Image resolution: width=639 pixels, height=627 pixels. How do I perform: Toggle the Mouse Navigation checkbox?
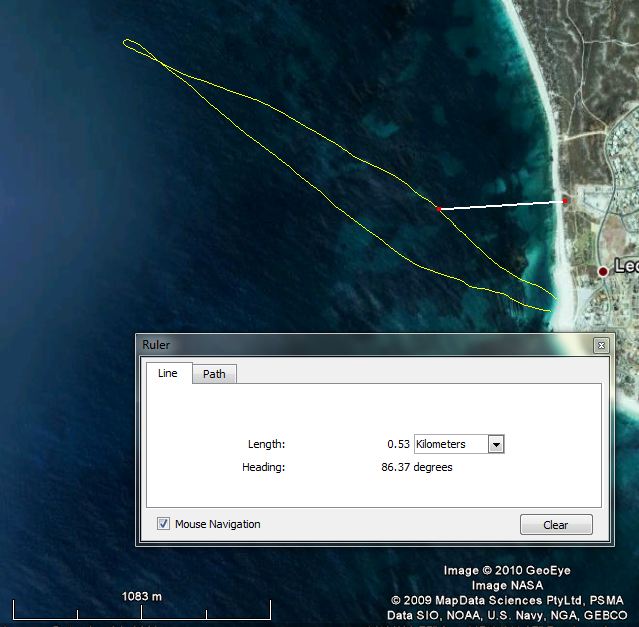(x=163, y=524)
